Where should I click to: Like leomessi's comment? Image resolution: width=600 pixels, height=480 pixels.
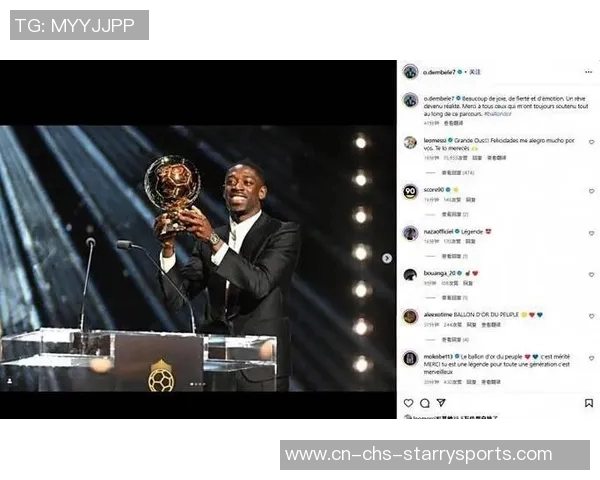[591, 142]
